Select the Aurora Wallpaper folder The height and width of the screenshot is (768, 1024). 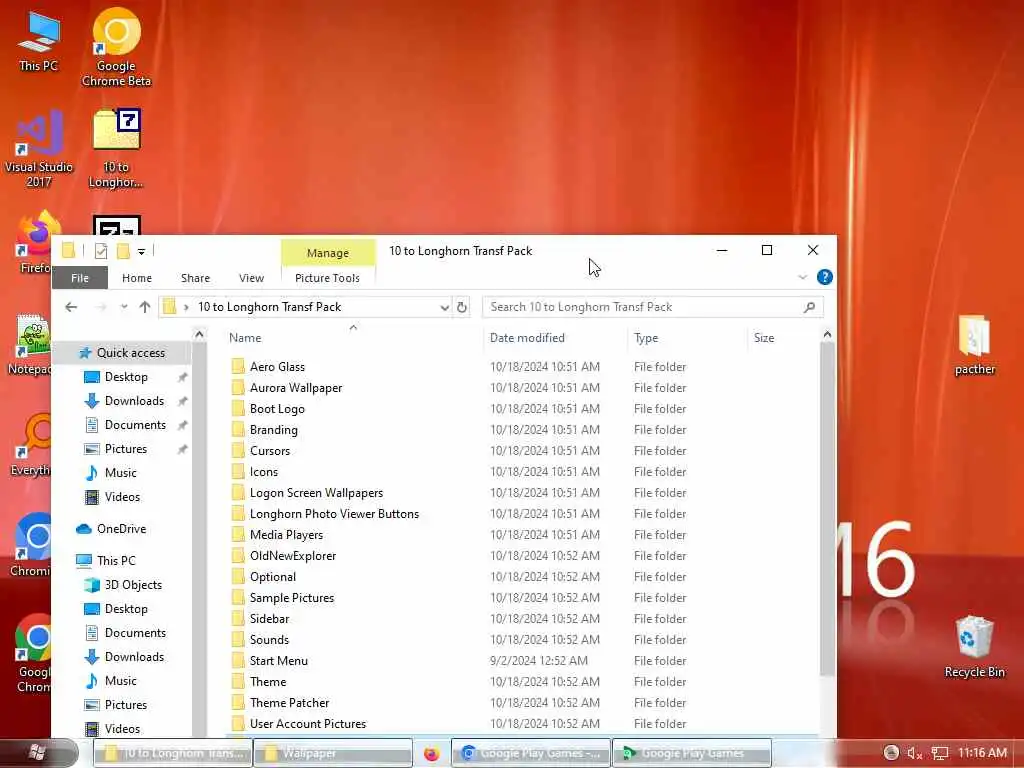point(295,388)
